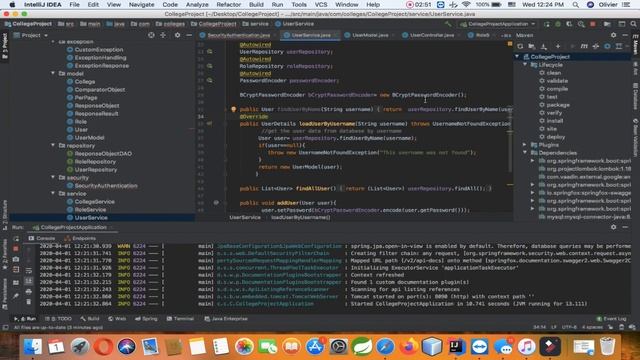Open Project panel gear options

pos(177,36)
